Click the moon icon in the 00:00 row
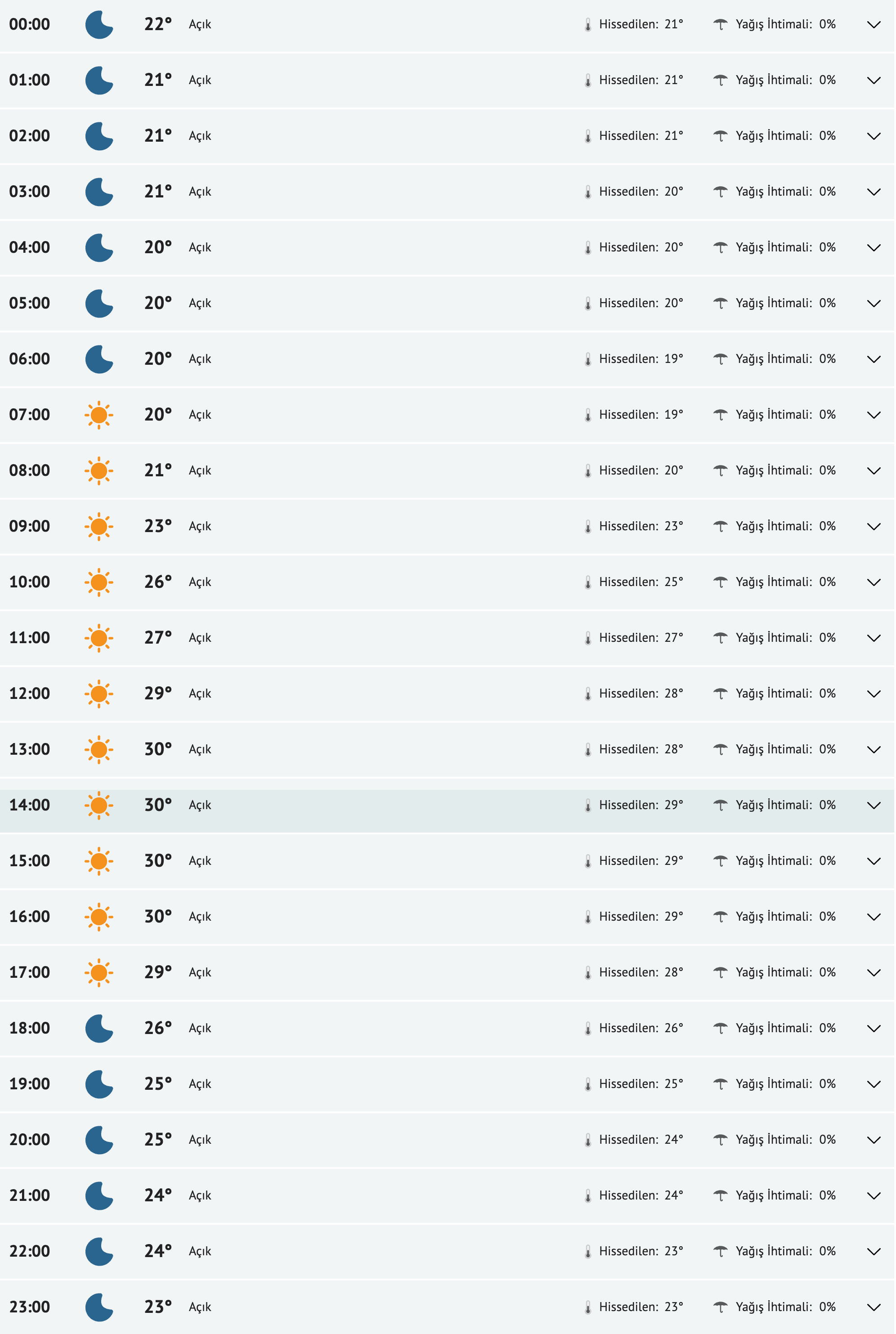The width and height of the screenshot is (896, 1334). tap(99, 25)
